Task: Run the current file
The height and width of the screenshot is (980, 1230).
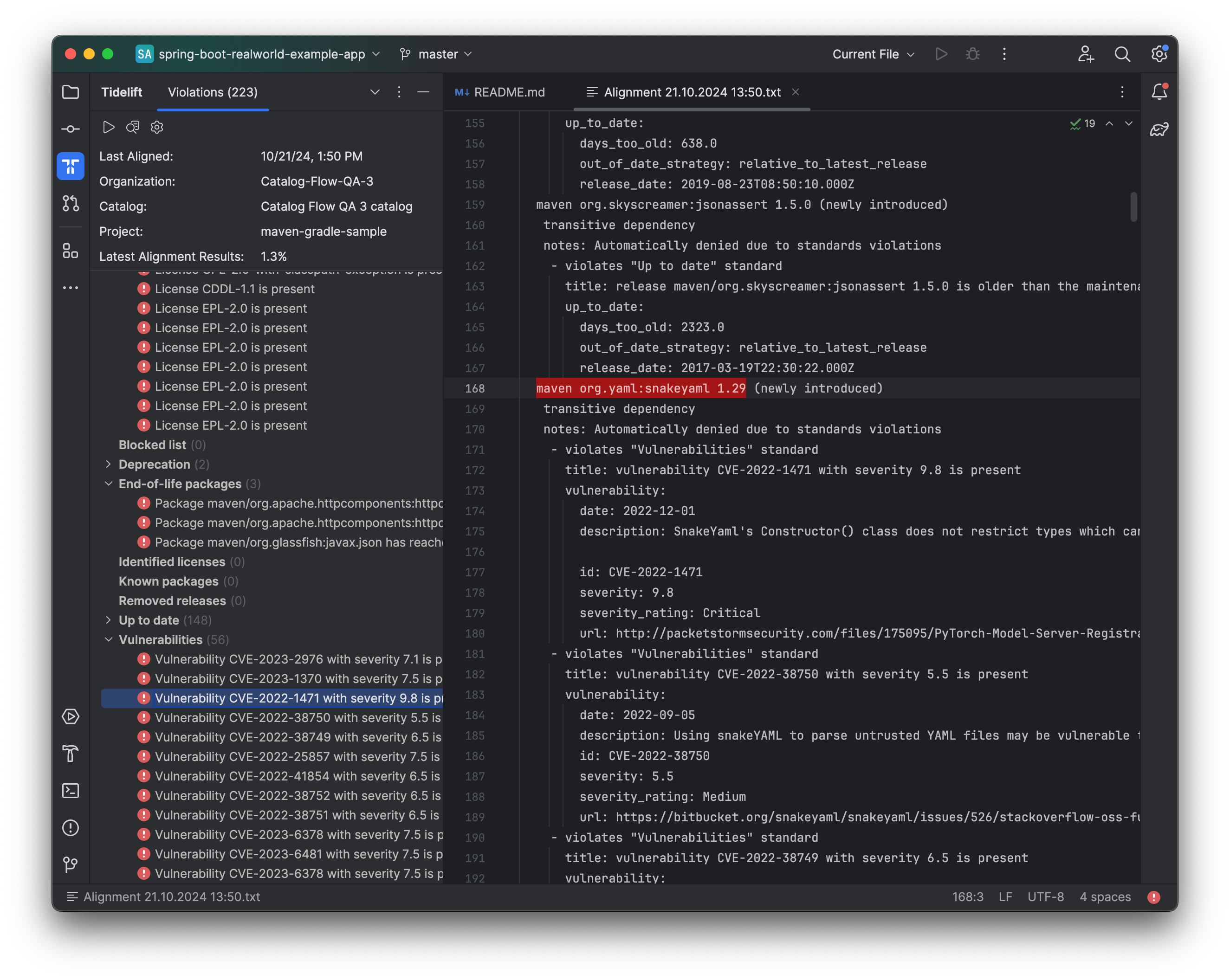Action: (941, 54)
